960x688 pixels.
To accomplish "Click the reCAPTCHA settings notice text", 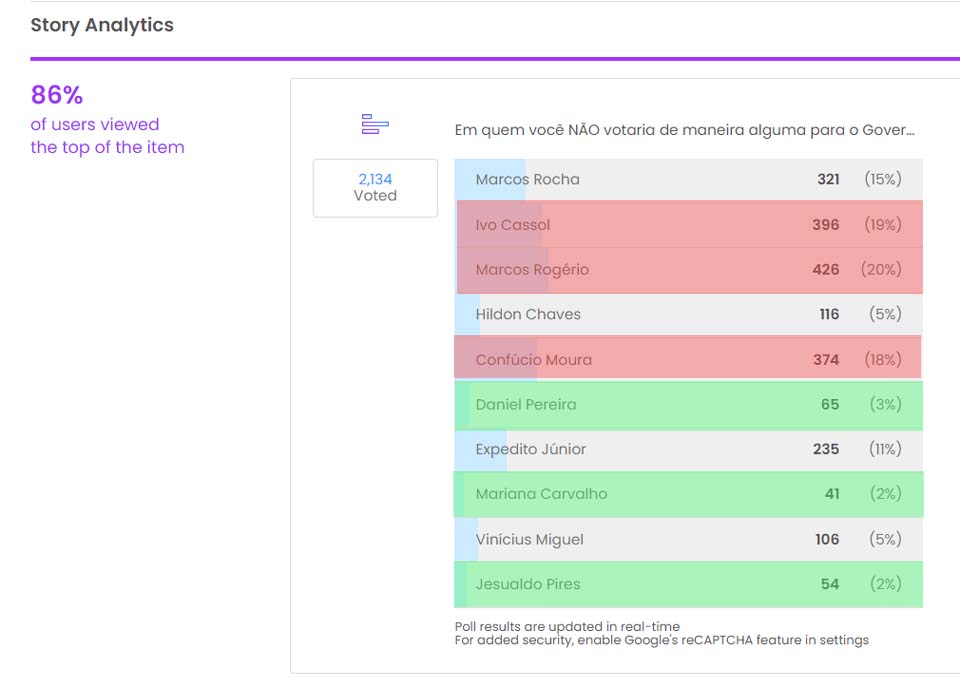I will 661,640.
